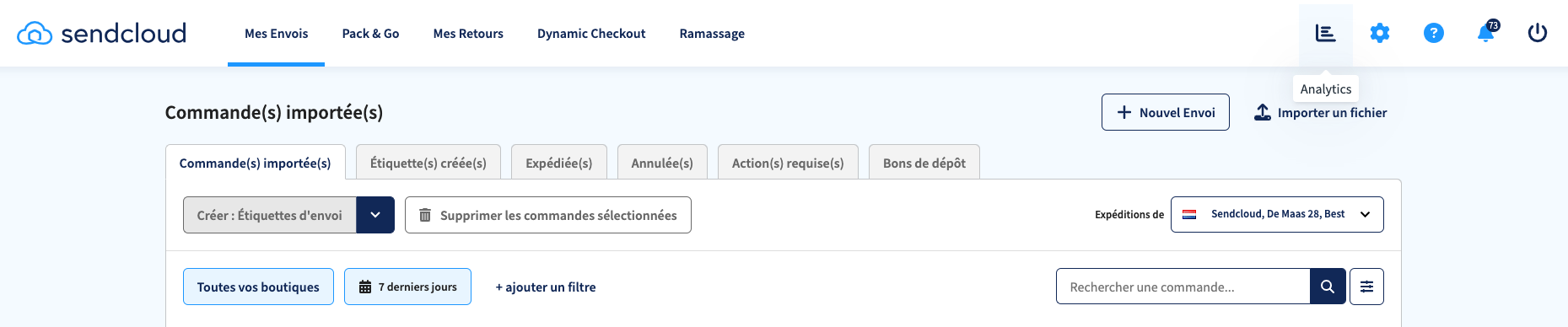Focus the Rechercher une commande field

point(1183,287)
